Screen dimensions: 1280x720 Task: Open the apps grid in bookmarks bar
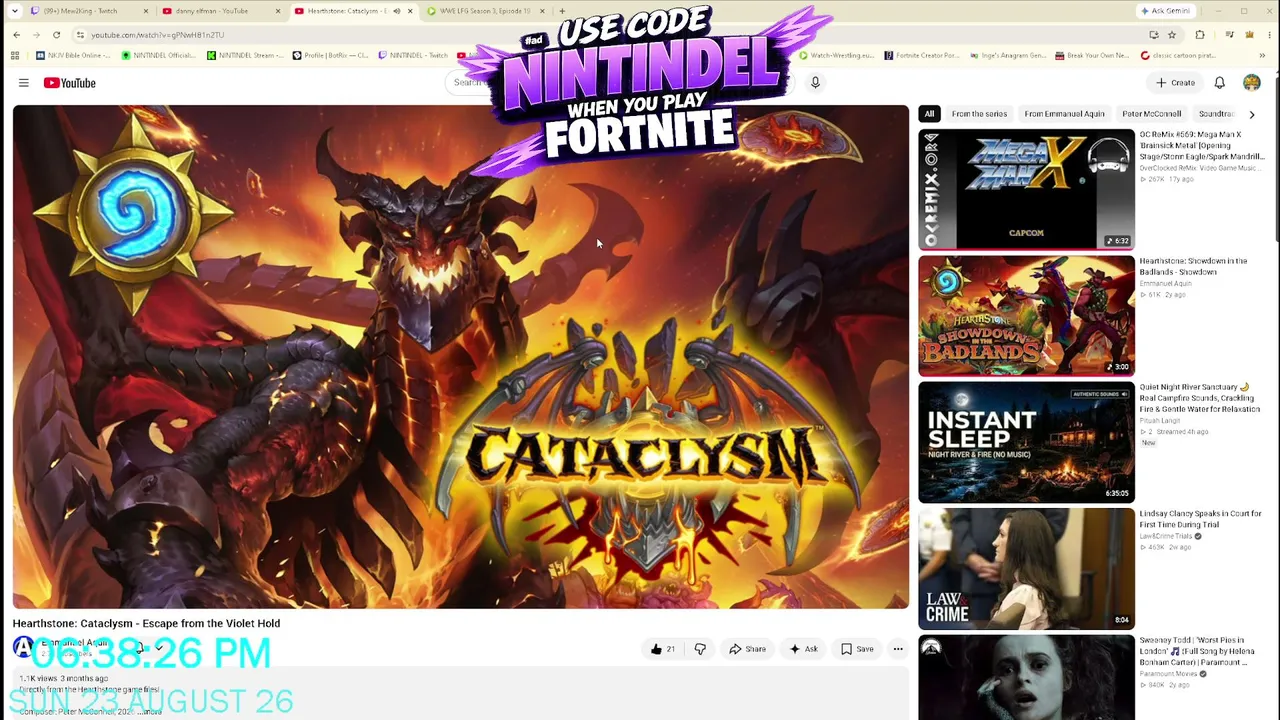(x=16, y=56)
